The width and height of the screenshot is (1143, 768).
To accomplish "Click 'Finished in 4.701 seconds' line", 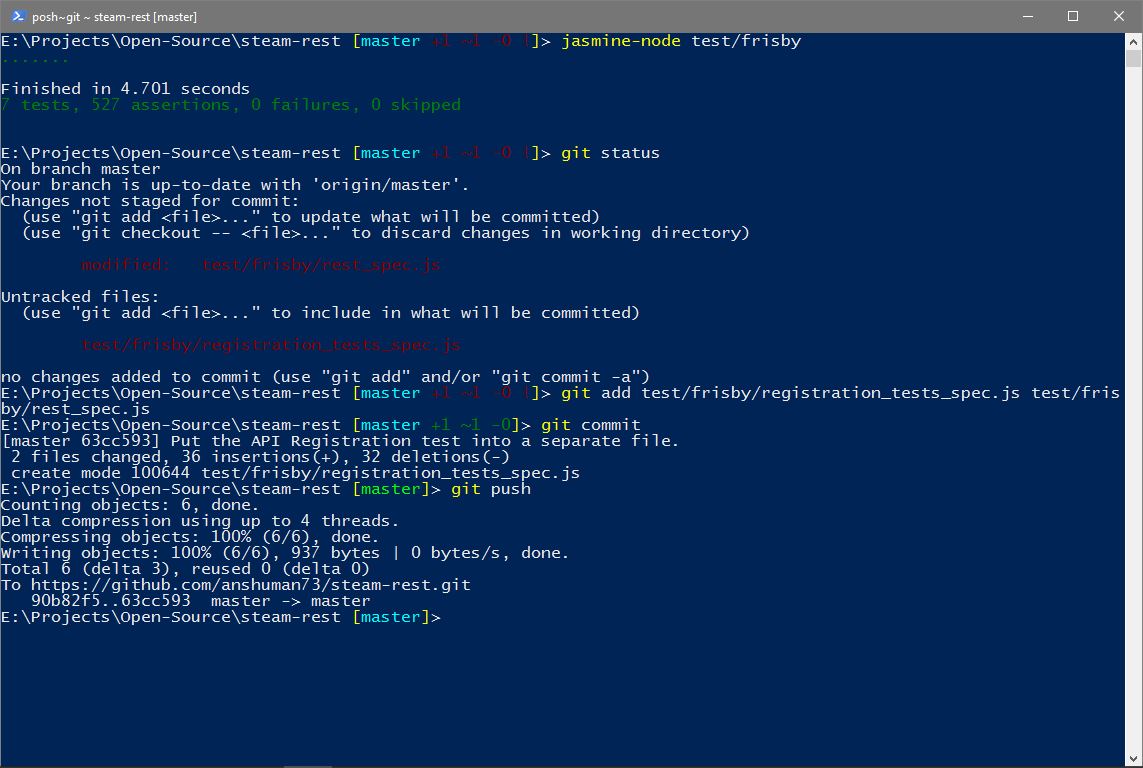I will [125, 89].
